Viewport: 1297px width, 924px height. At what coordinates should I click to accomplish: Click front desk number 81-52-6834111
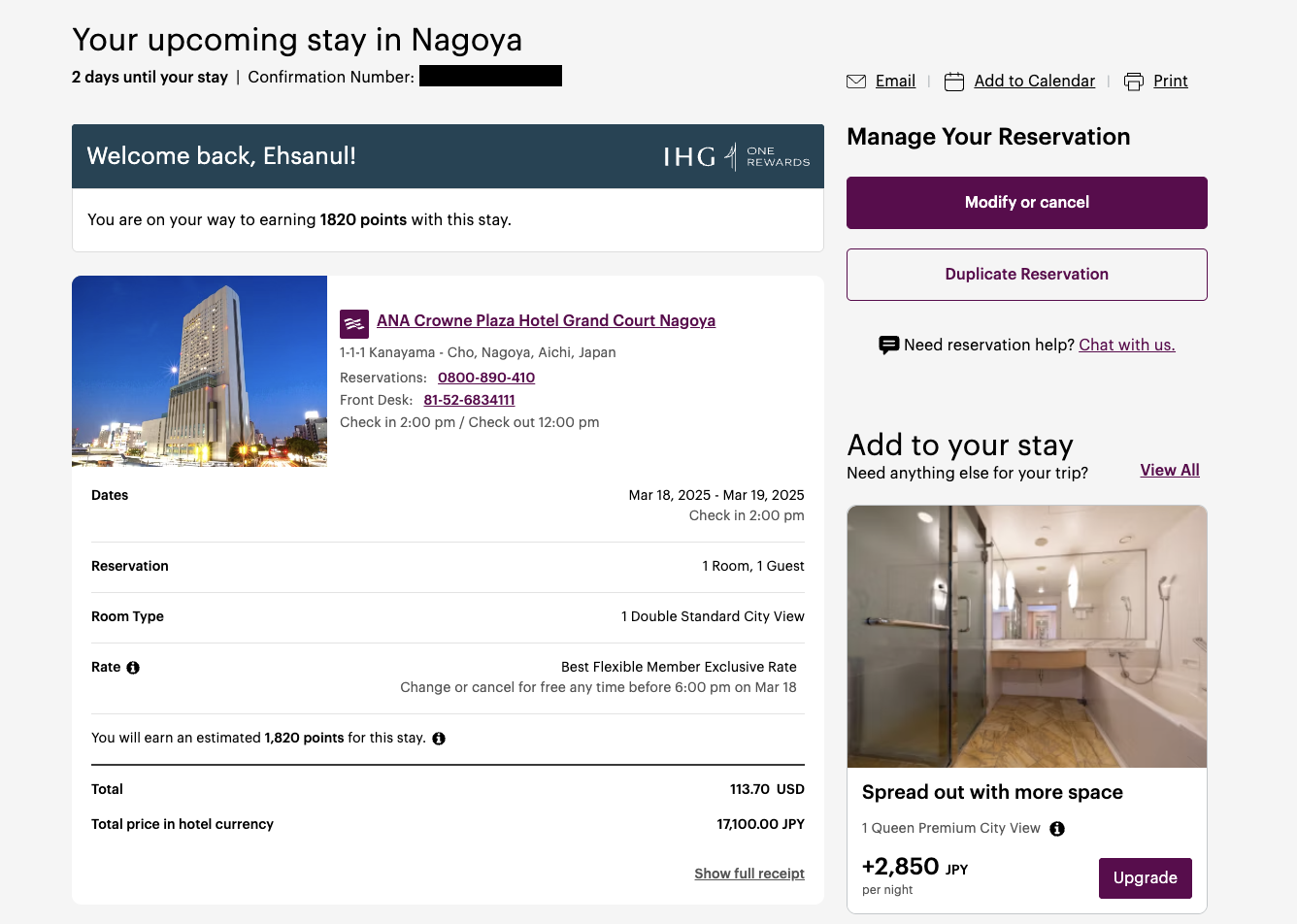point(469,400)
